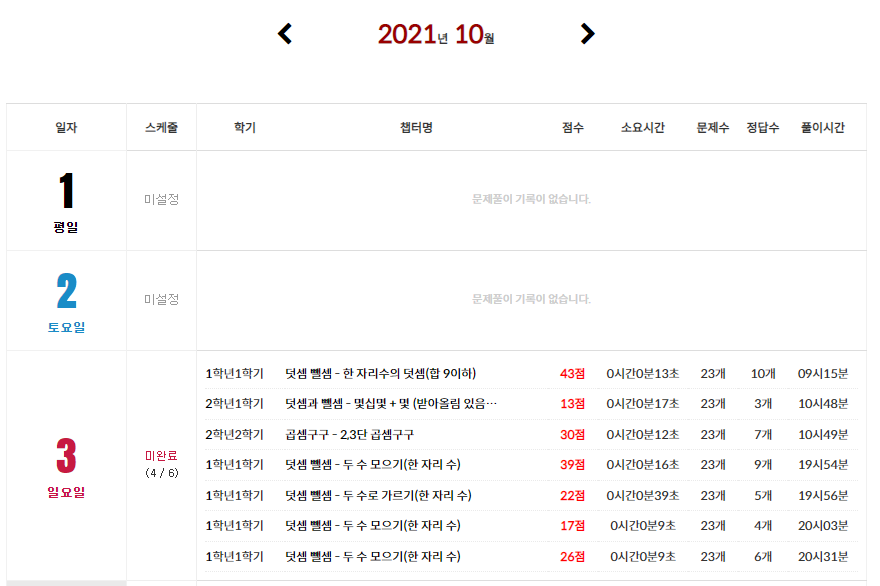Click the 7개 correct-answer count
The image size is (880, 586).
(x=763, y=435)
